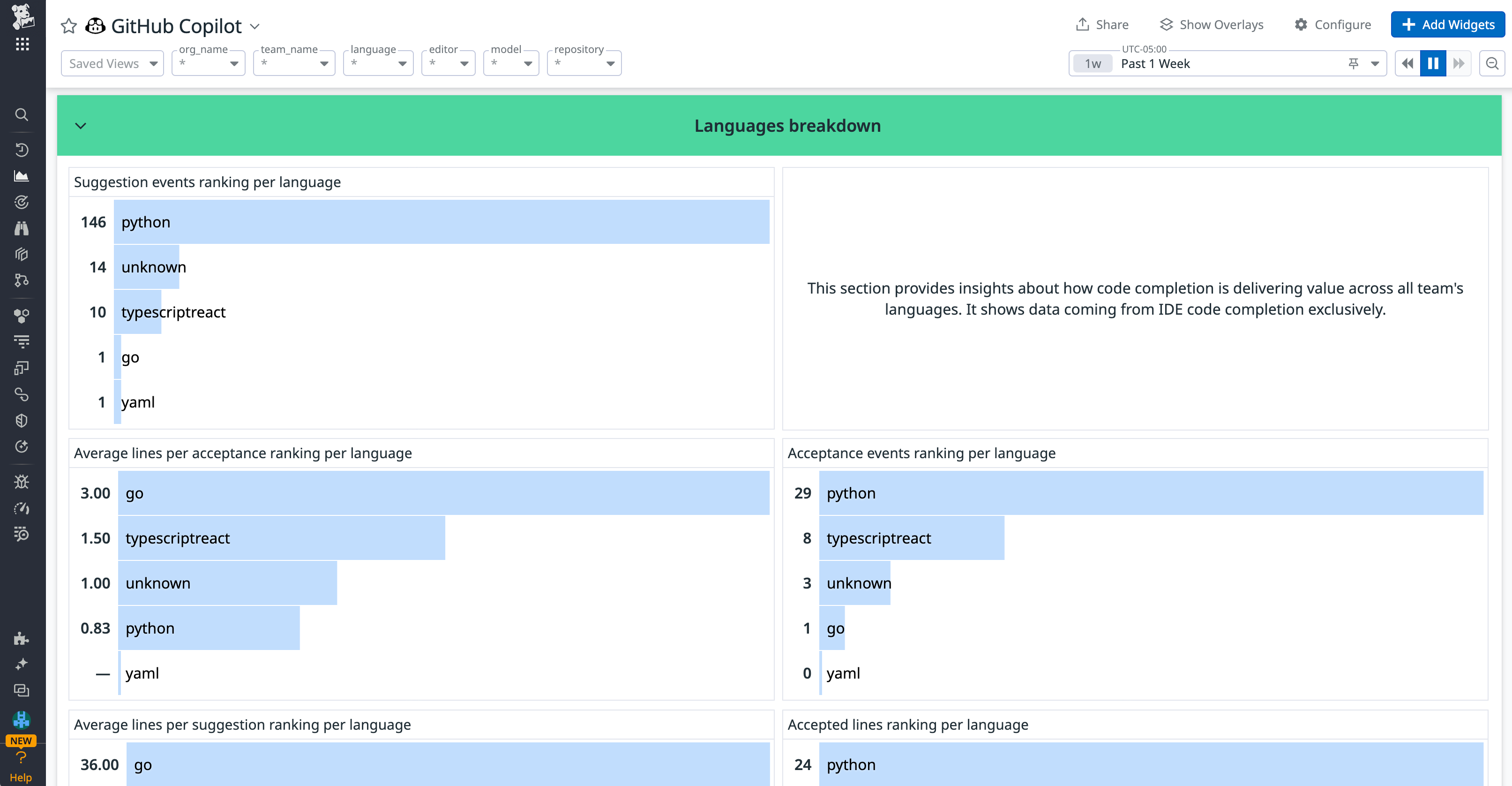1512x786 pixels.
Task: Pause live dashboard updates
Action: [1433, 63]
